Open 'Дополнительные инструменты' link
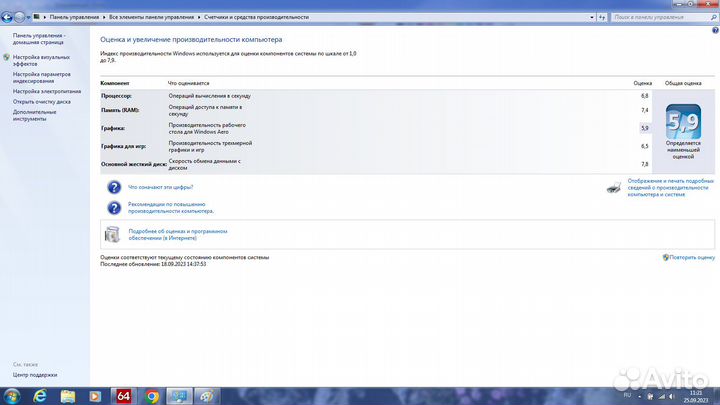Image resolution: width=720 pixels, height=405 pixels. [x=34, y=115]
